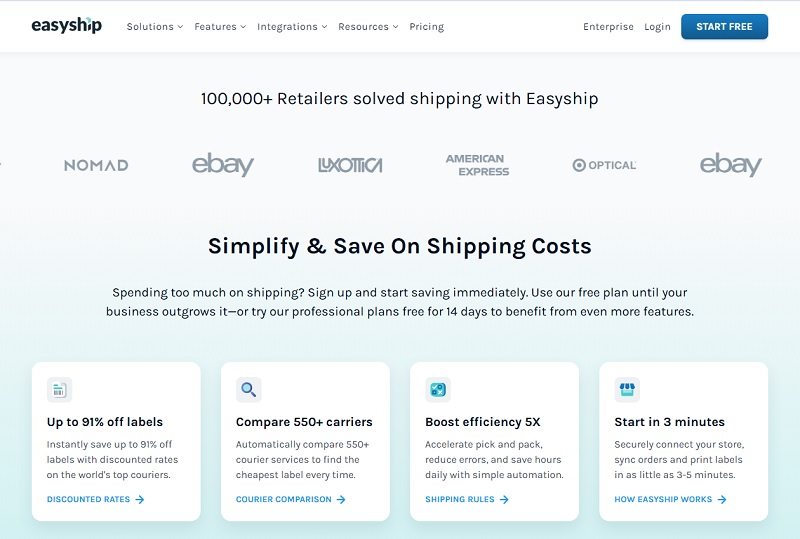Viewport: 800px width, 539px height.
Task: Click the first eBay logo beside Nomad
Action: click(223, 164)
